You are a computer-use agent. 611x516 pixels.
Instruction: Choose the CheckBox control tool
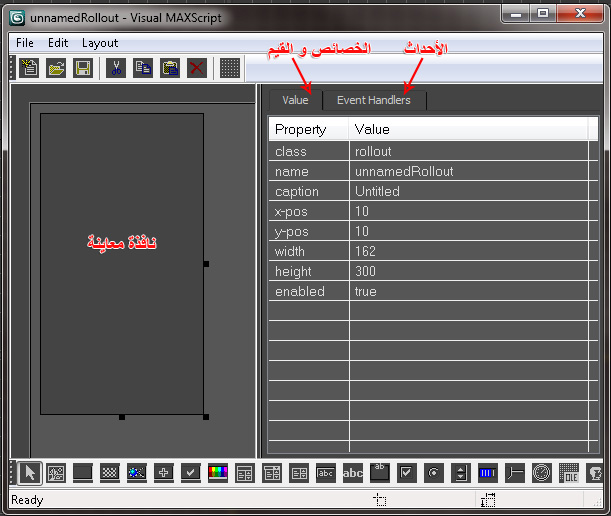pyautogui.click(x=406, y=473)
